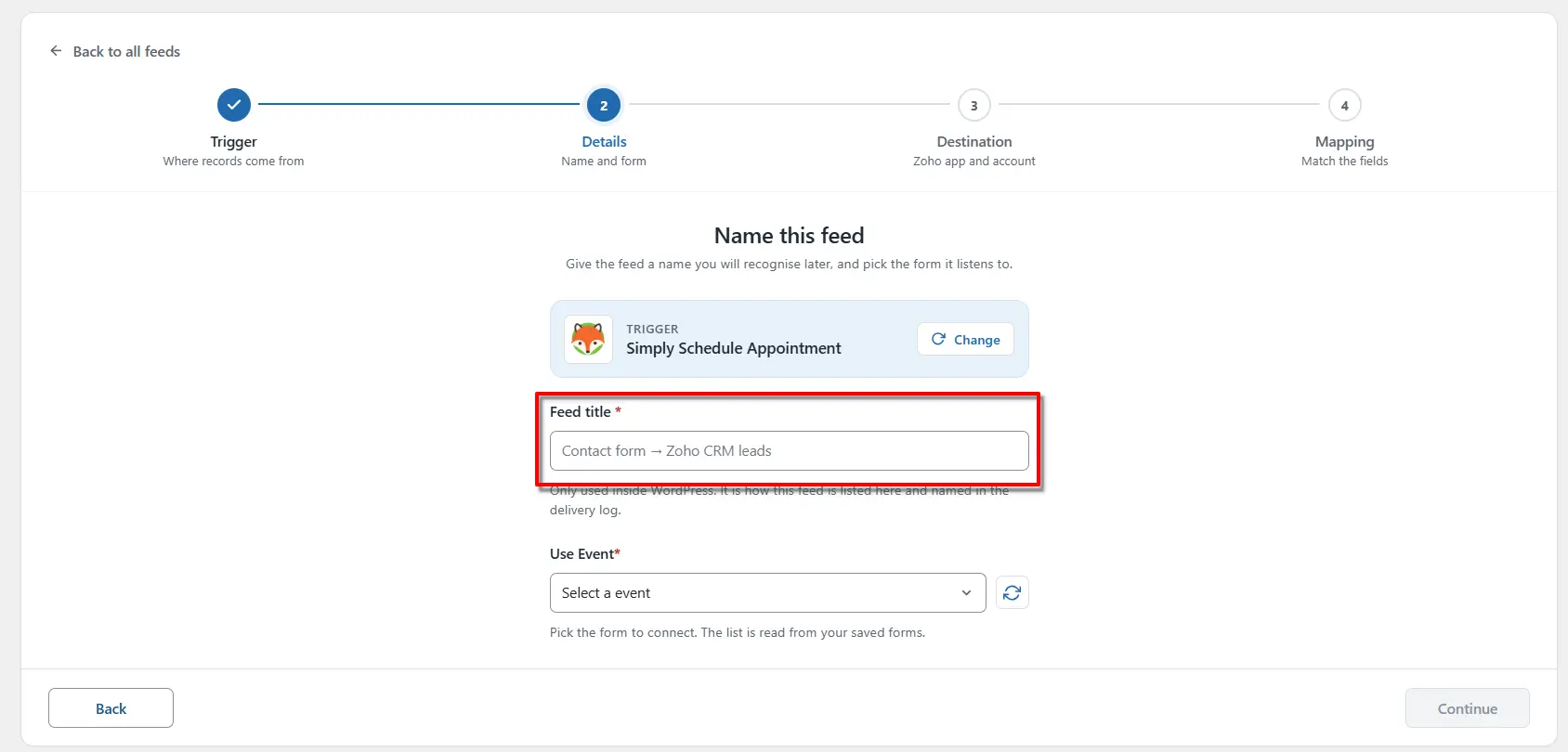Focus the Feed title input field
1568x752 pixels.
pyautogui.click(x=790, y=451)
